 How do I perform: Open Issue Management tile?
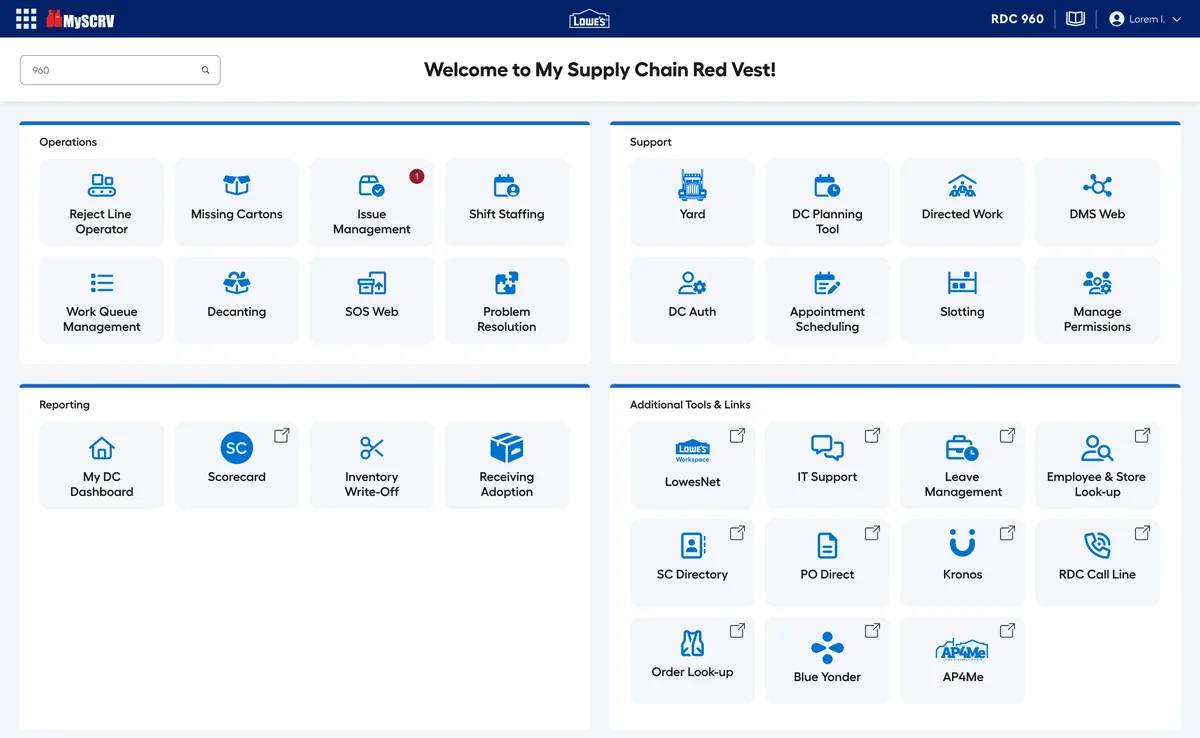click(372, 203)
